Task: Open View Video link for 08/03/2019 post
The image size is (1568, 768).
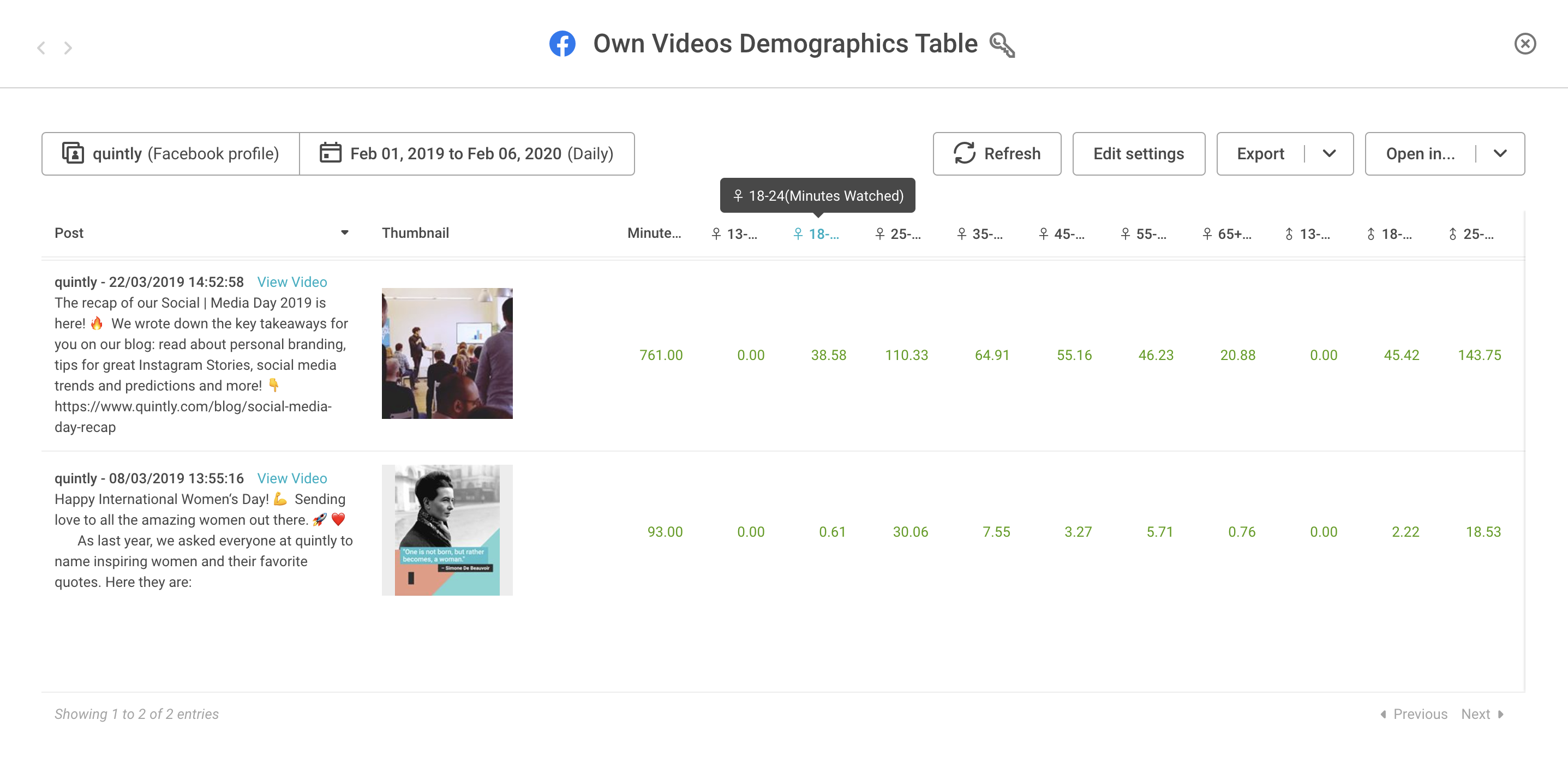Action: tap(292, 478)
